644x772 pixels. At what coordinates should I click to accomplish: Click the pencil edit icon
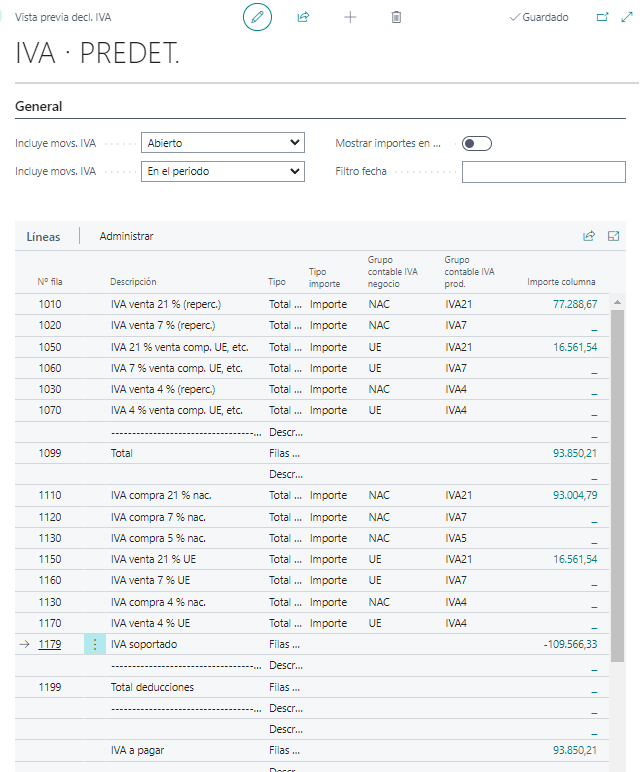pos(257,17)
